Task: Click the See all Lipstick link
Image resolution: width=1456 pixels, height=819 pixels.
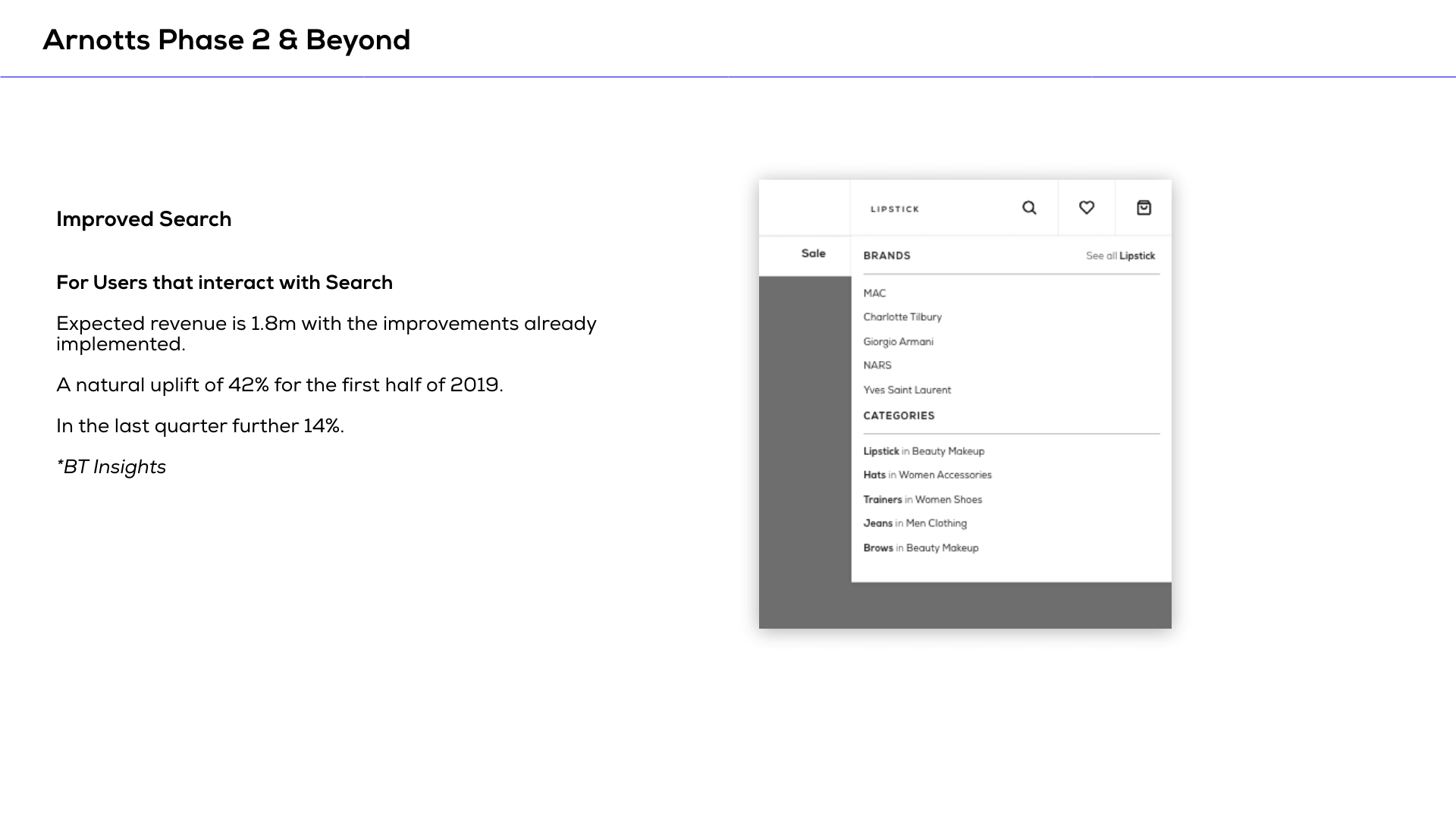Action: click(1120, 256)
